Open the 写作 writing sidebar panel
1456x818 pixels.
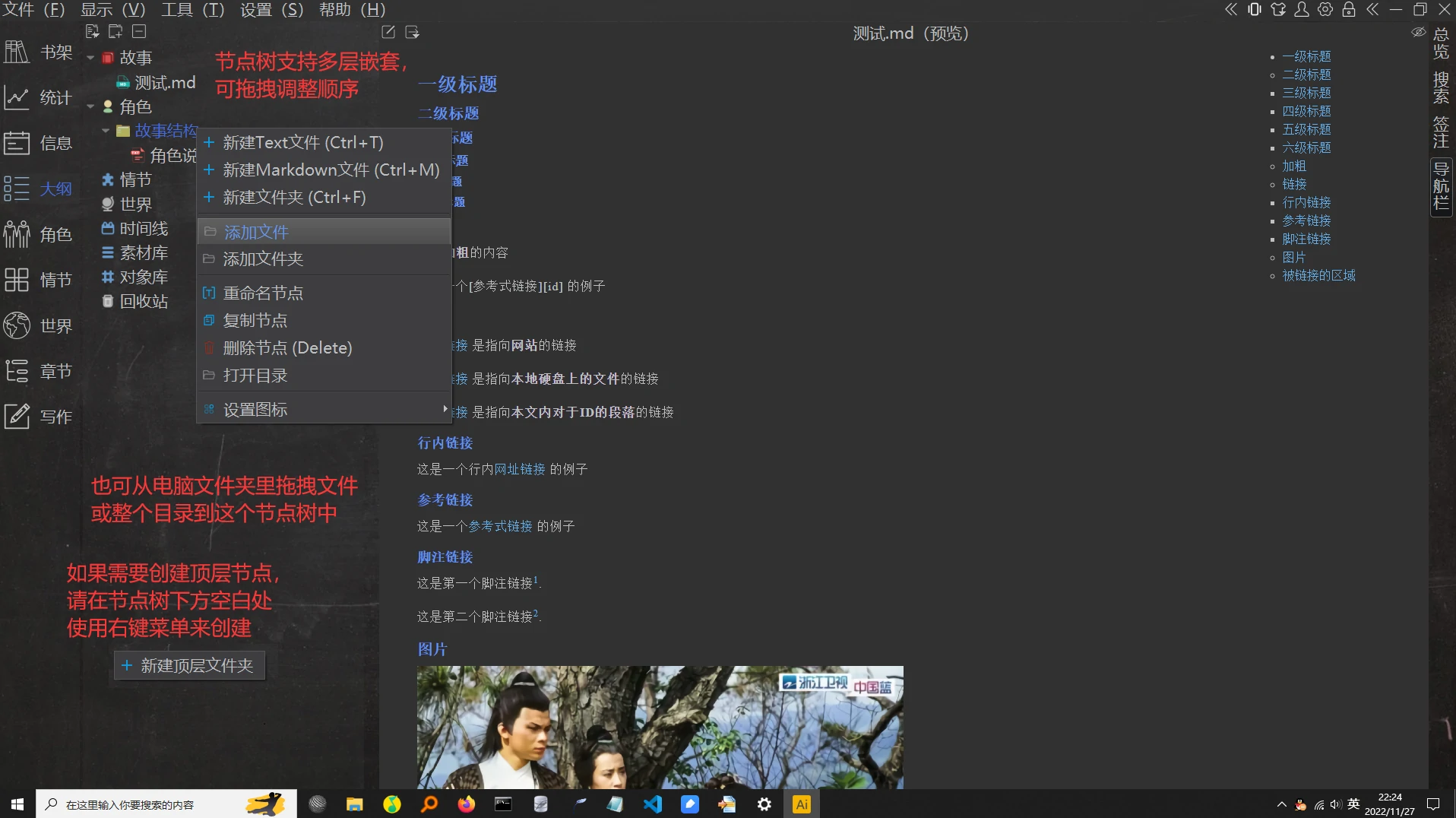click(x=38, y=417)
